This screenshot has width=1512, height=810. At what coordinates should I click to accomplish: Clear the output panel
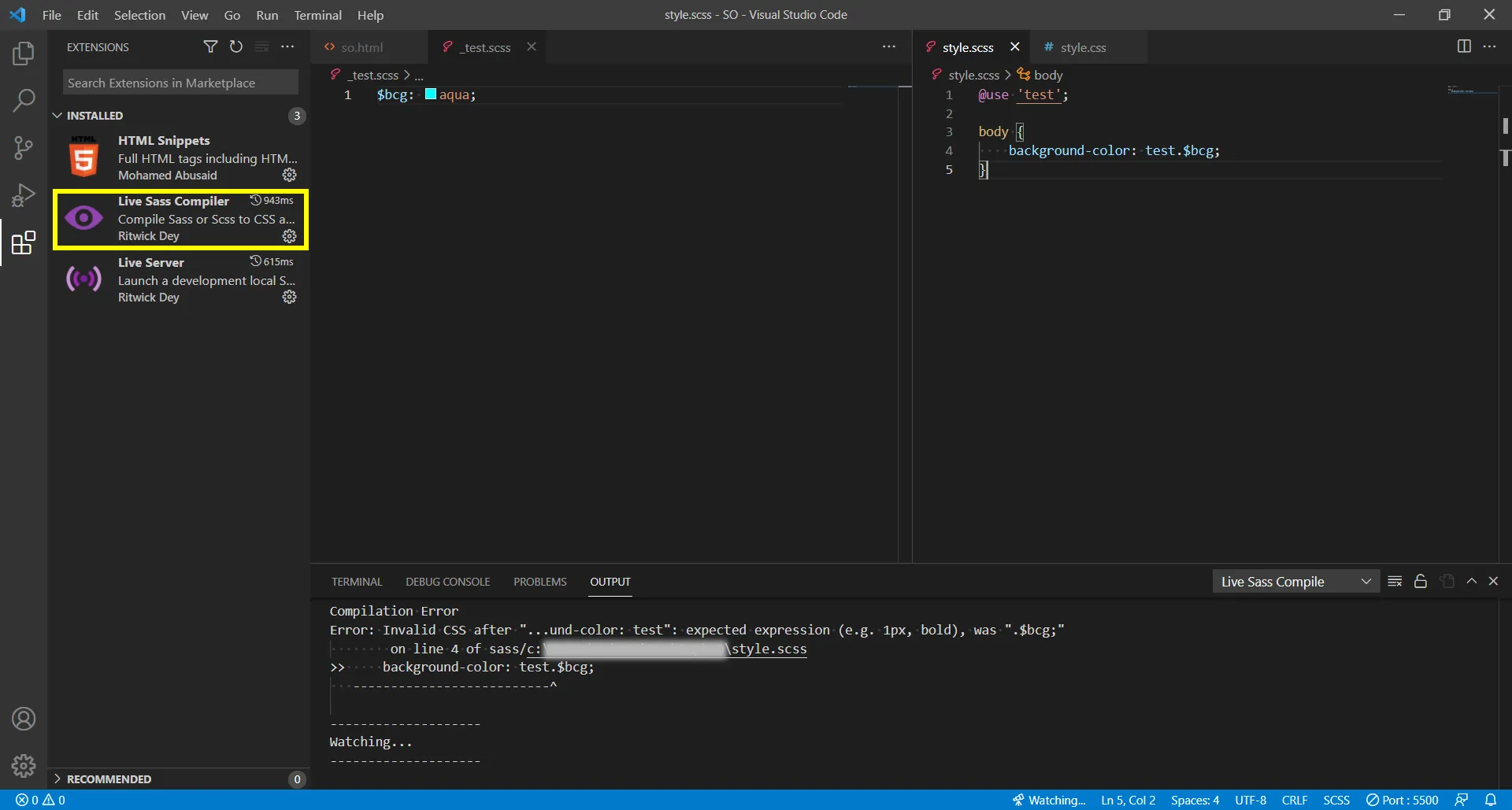(x=1395, y=582)
